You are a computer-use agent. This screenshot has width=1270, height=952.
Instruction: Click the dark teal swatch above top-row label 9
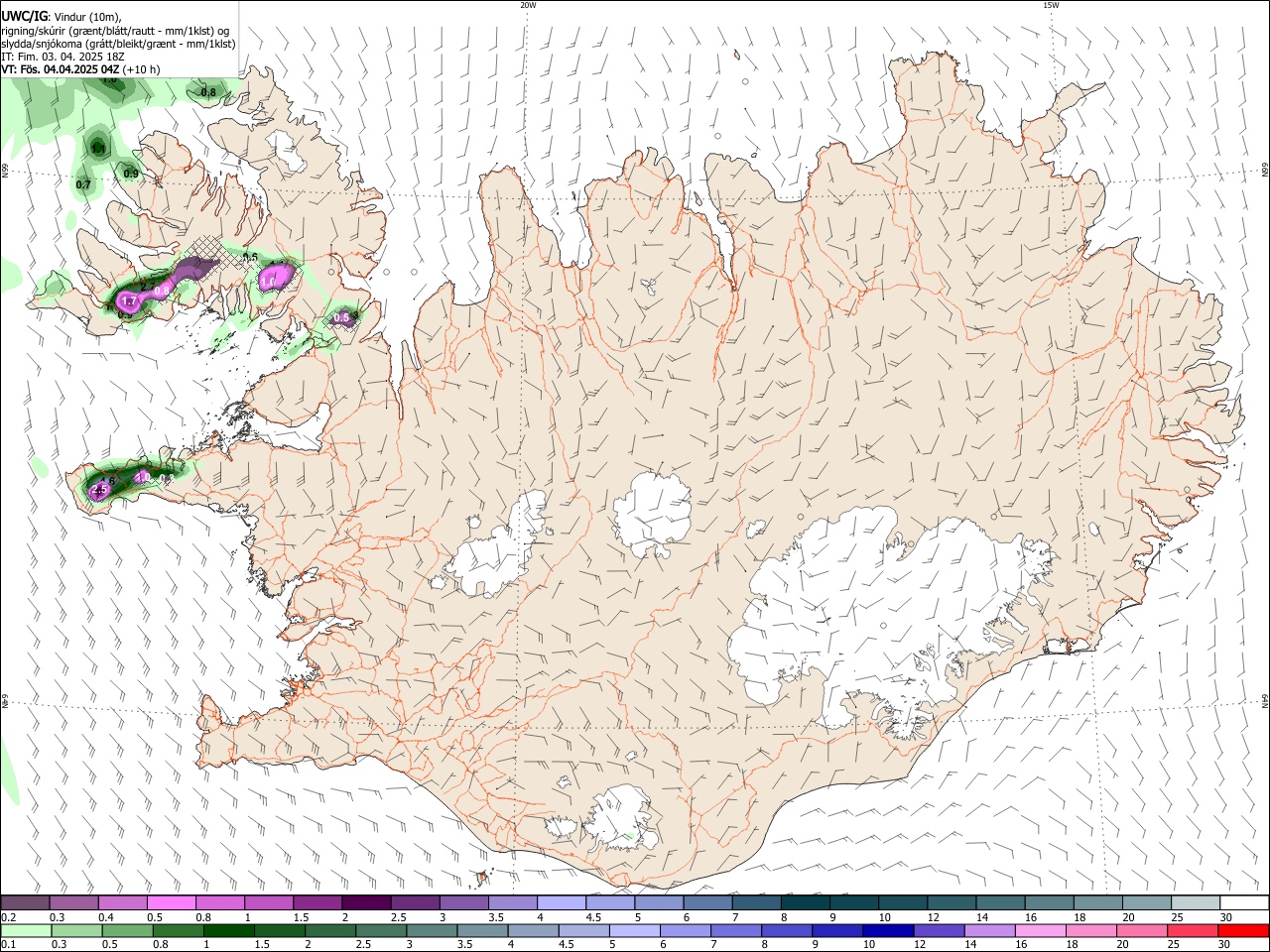[x=805, y=903]
